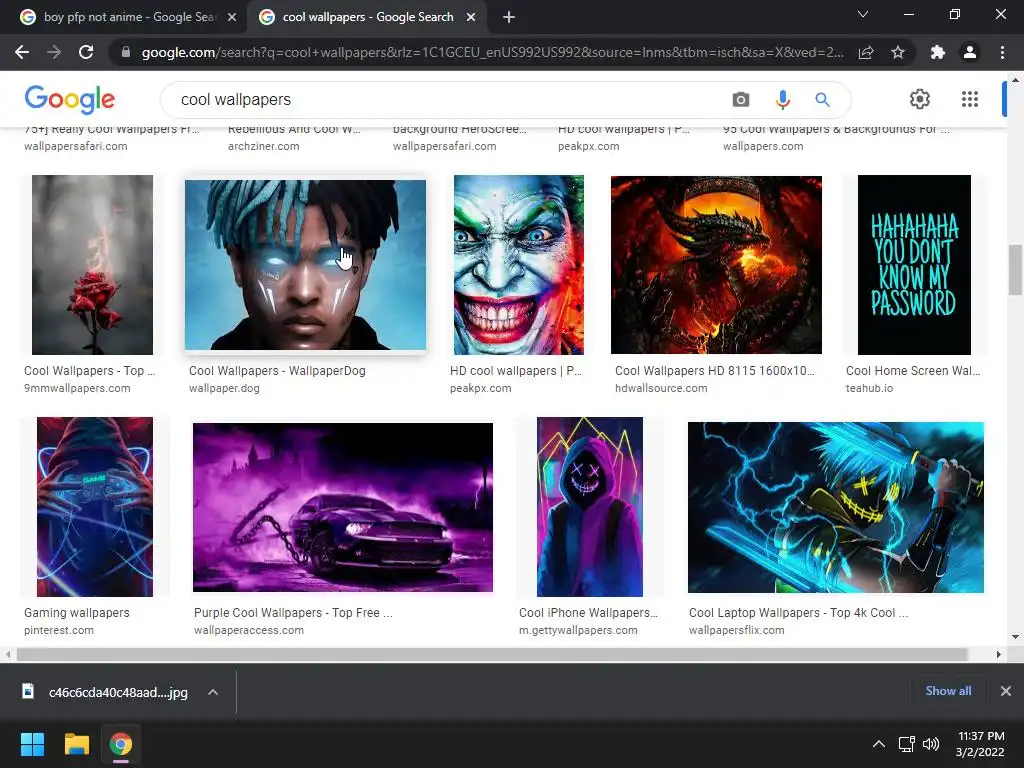This screenshot has width=1024, height=768.
Task: Open the clock showing 11:37 PM
Action: [980, 744]
